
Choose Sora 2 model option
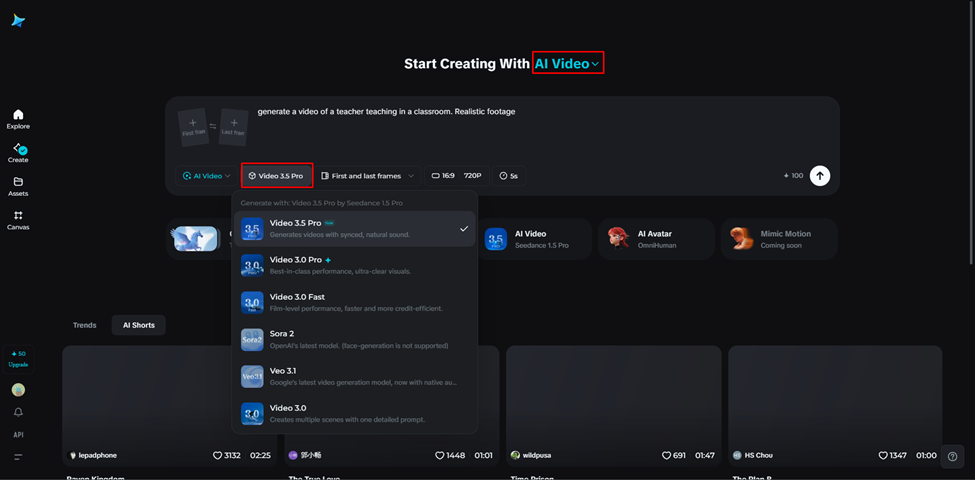(x=354, y=339)
